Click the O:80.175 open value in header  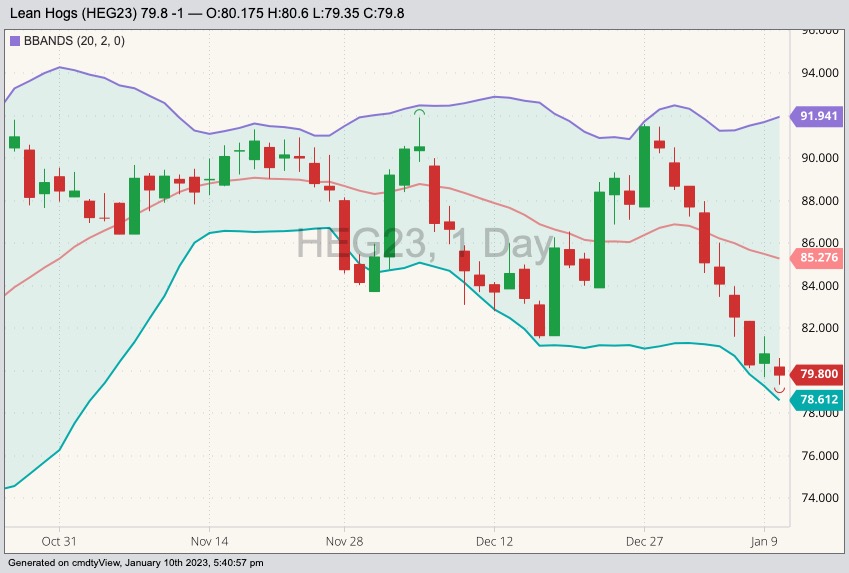235,13
